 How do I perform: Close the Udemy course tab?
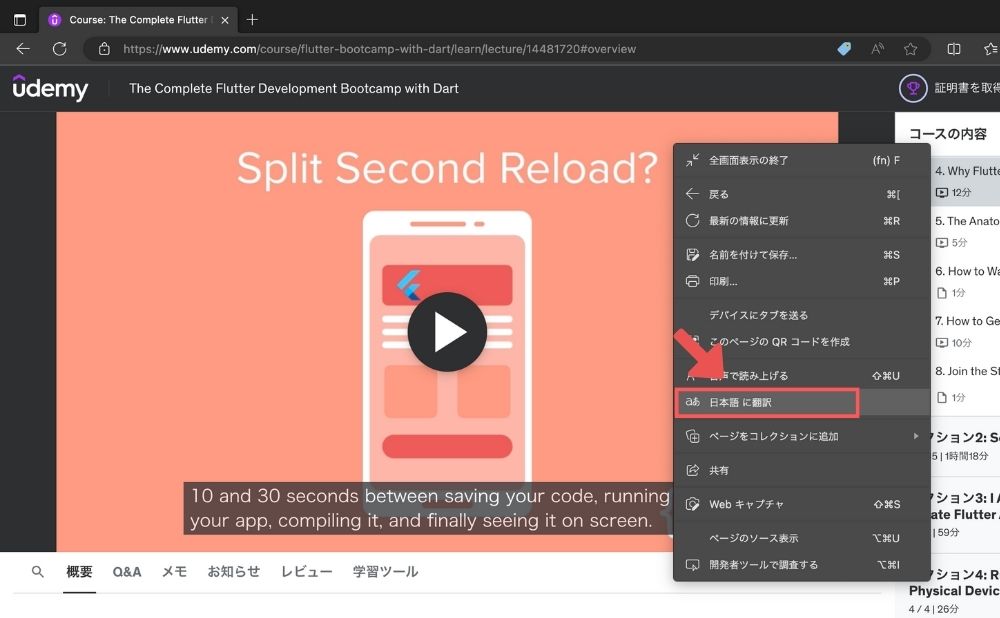pyautogui.click(x=224, y=20)
